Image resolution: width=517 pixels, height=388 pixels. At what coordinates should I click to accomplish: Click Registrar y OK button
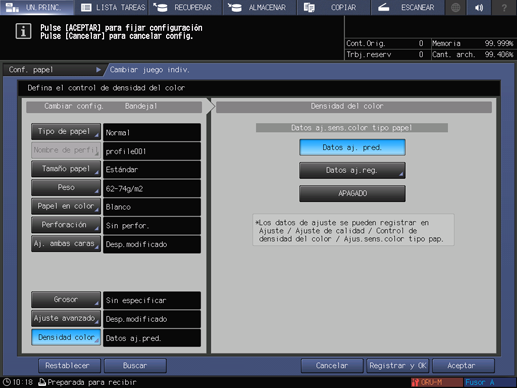[x=398, y=366]
